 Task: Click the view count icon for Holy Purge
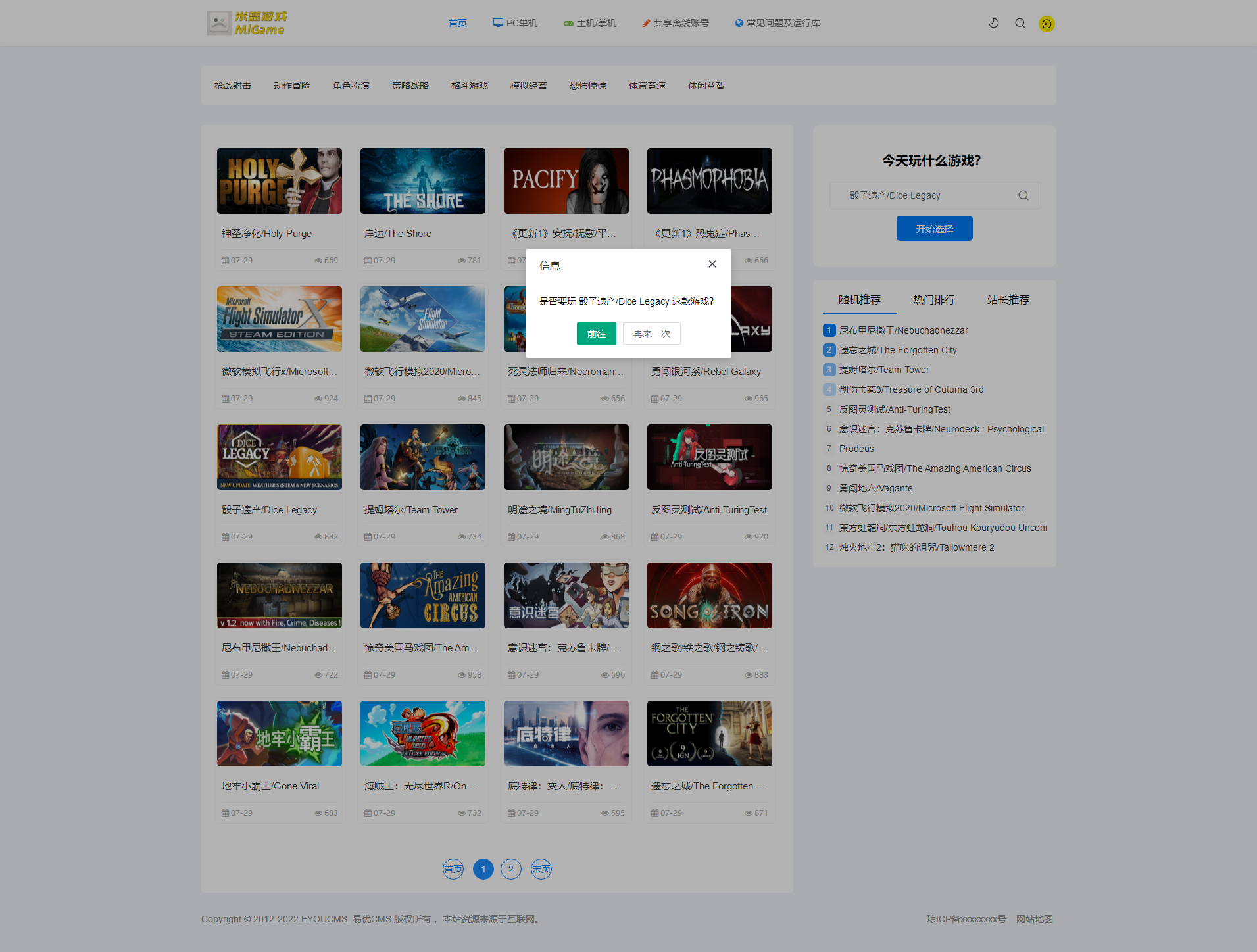point(318,261)
